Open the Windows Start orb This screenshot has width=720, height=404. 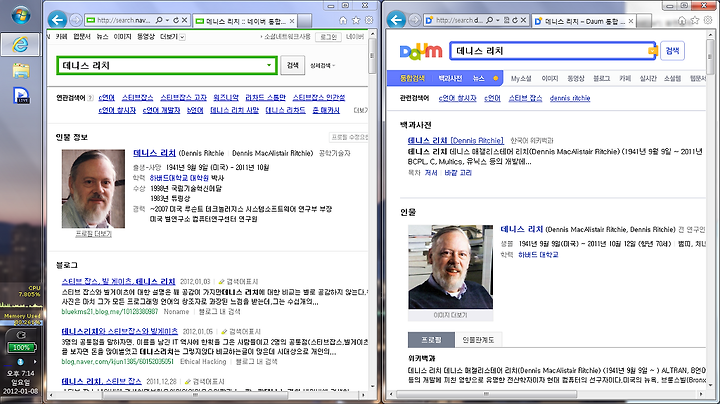(x=21, y=15)
